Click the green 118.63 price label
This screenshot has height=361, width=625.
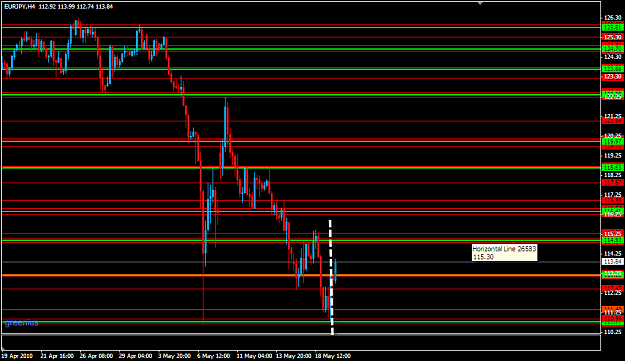tap(613, 167)
